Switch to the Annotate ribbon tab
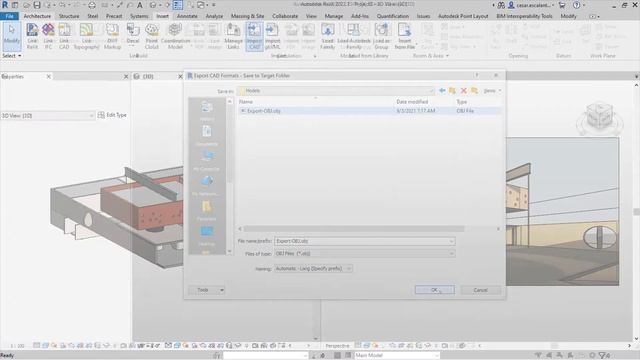 click(x=187, y=16)
